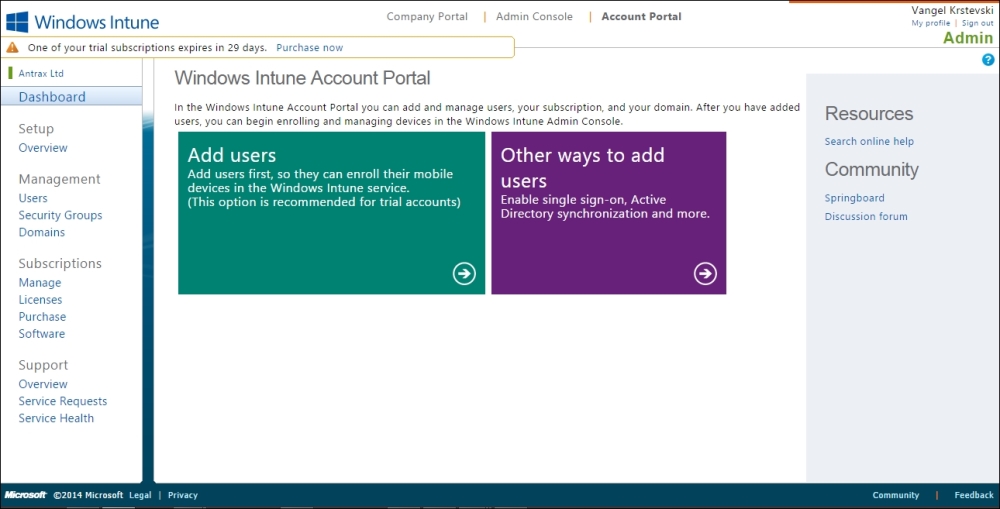The width and height of the screenshot is (1000, 509).
Task: Click the Resources heading
Action: 869,114
